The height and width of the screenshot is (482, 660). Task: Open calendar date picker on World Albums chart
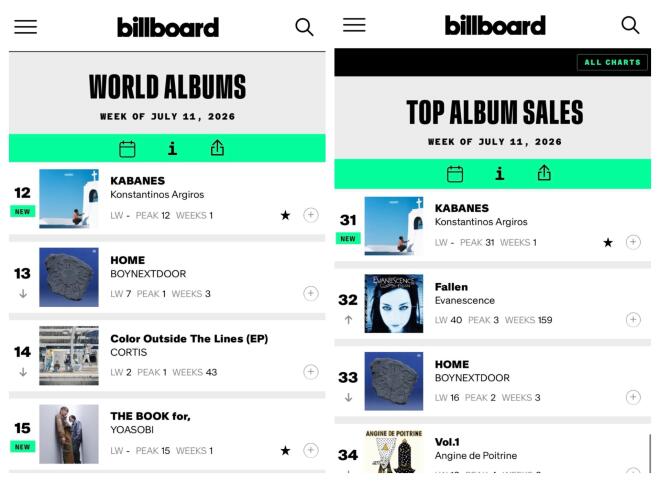pos(127,149)
